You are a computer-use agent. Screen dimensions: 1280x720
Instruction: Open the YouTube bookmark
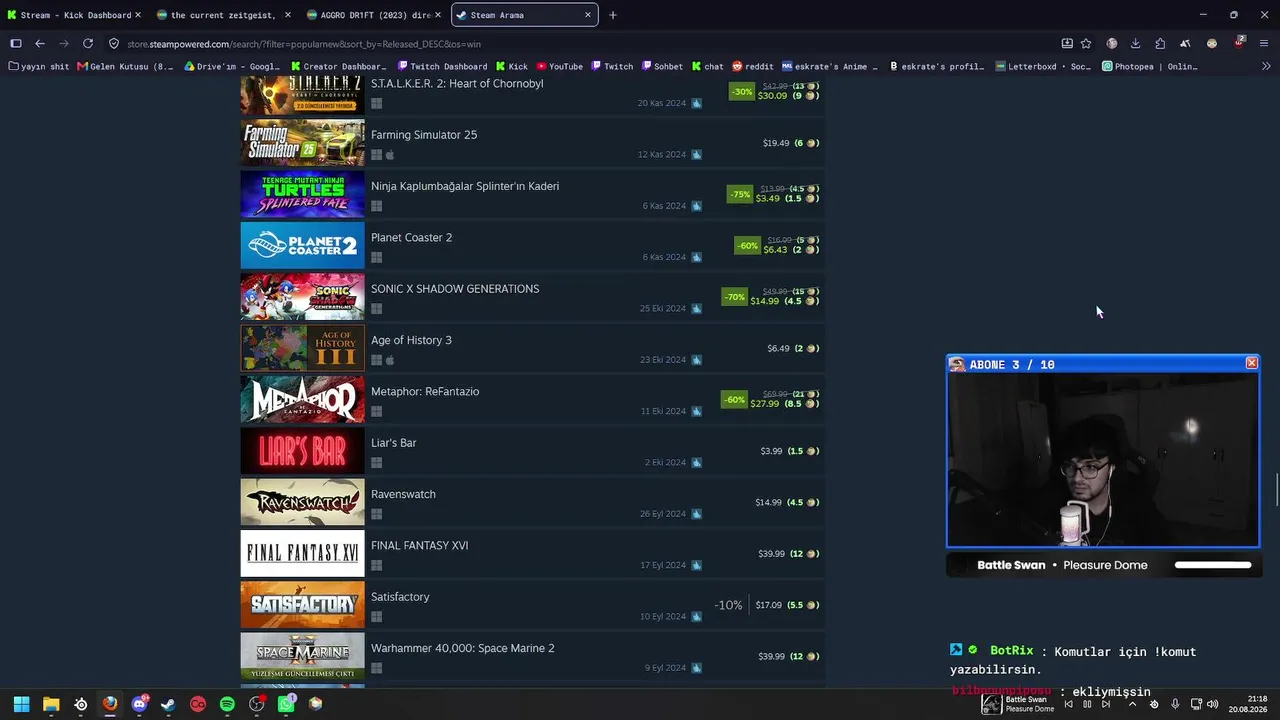[x=560, y=67]
